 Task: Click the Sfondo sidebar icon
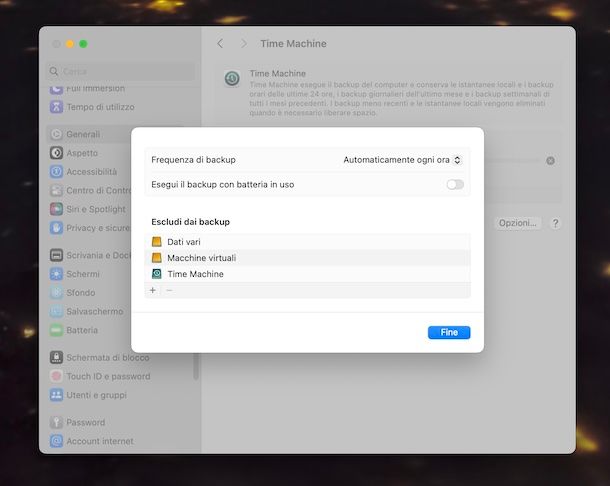coord(56,293)
